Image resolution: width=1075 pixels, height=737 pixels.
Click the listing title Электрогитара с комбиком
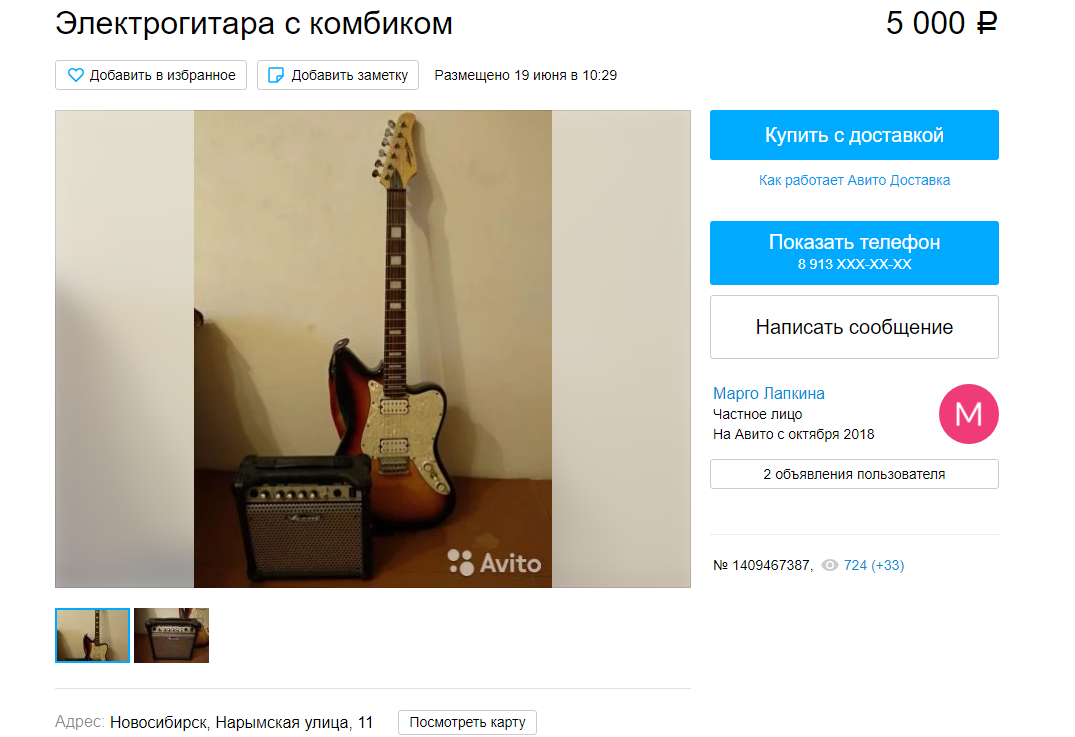click(x=254, y=24)
